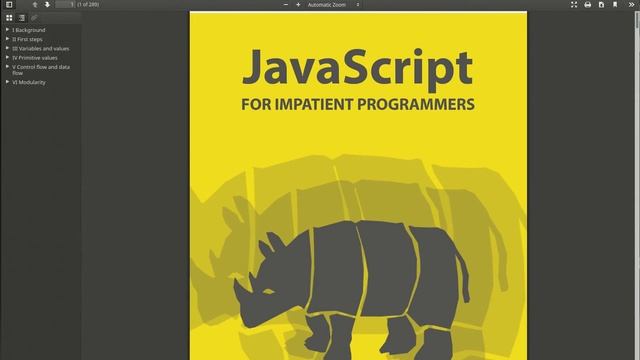Image resolution: width=640 pixels, height=360 pixels.
Task: Open the 'I Background' outline entry
Action: pyautogui.click(x=29, y=30)
